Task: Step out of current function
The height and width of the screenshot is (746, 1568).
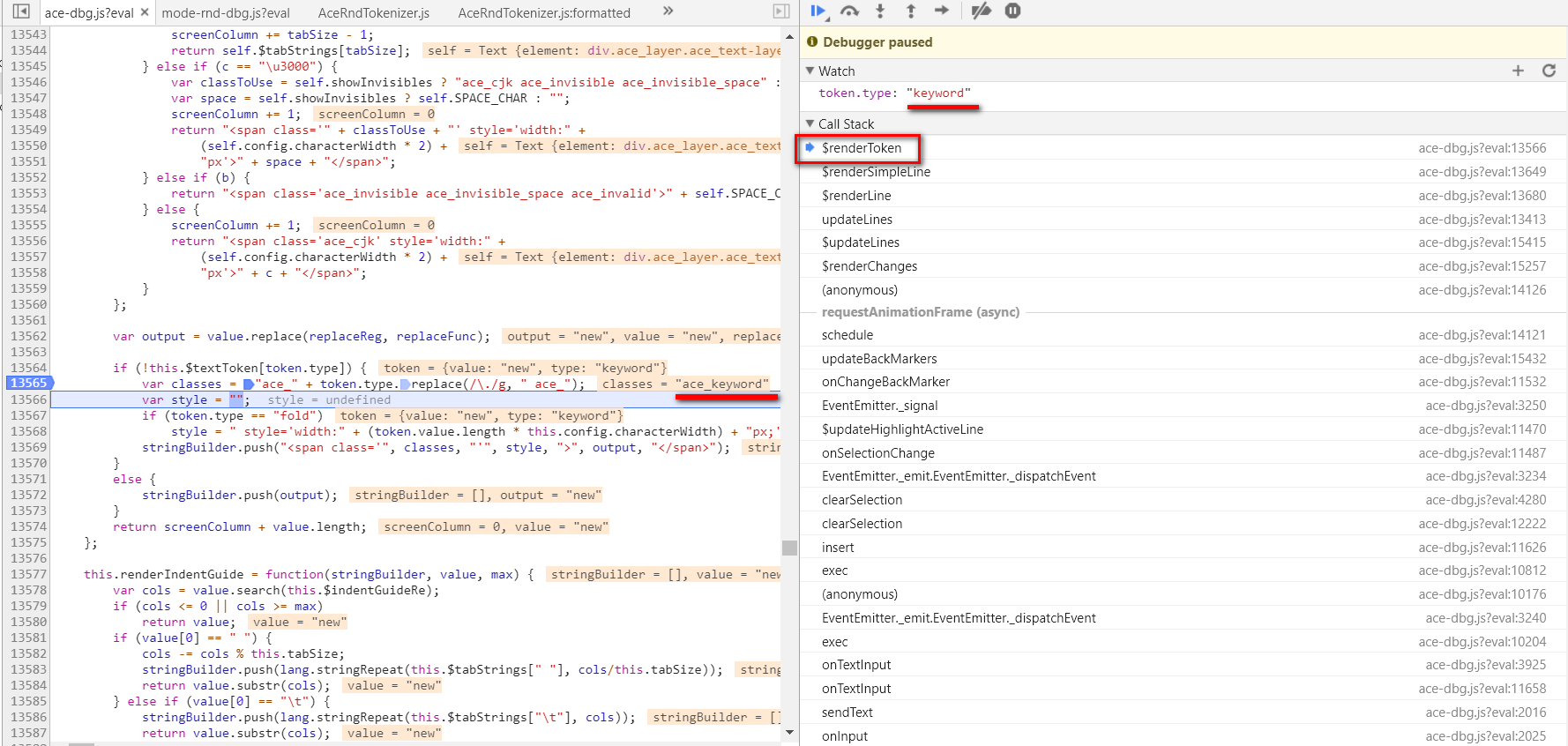Action: point(911,11)
